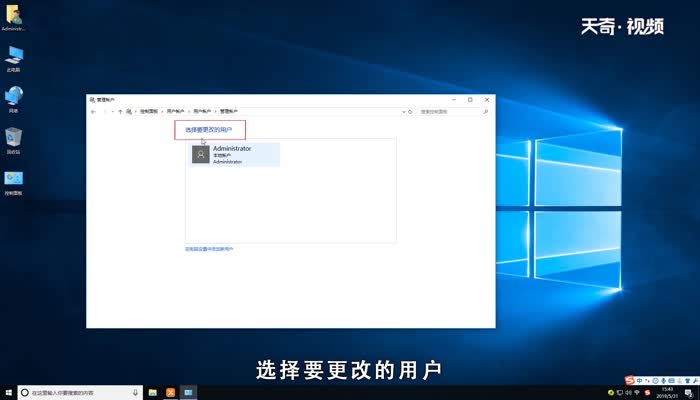700x400 pixels.
Task: Open Sogou skin shirt icon
Action: point(688,381)
